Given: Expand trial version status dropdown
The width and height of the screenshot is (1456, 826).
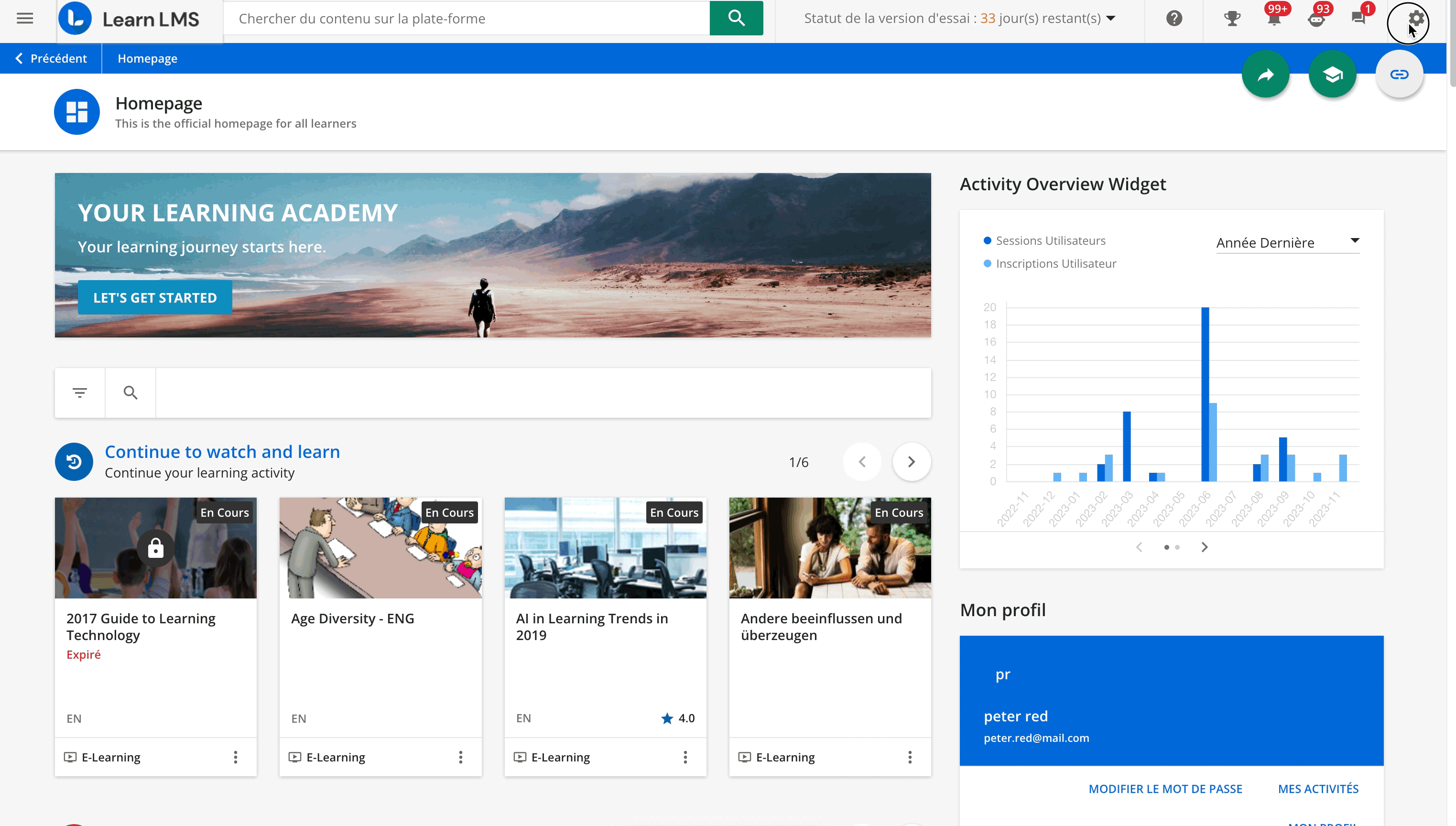Looking at the screenshot, I should (1110, 19).
